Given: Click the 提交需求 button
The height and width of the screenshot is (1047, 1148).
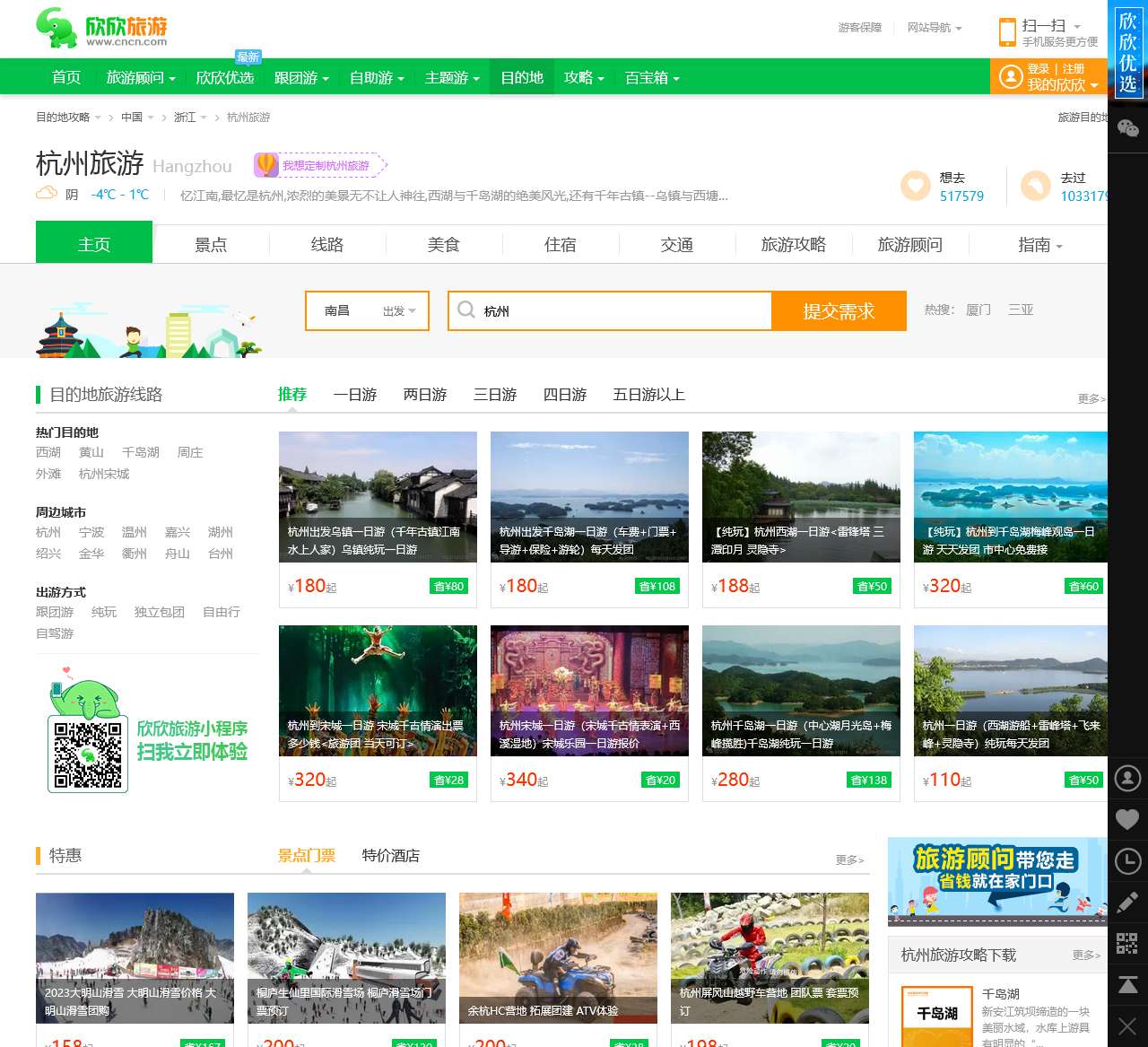Looking at the screenshot, I should [x=839, y=310].
